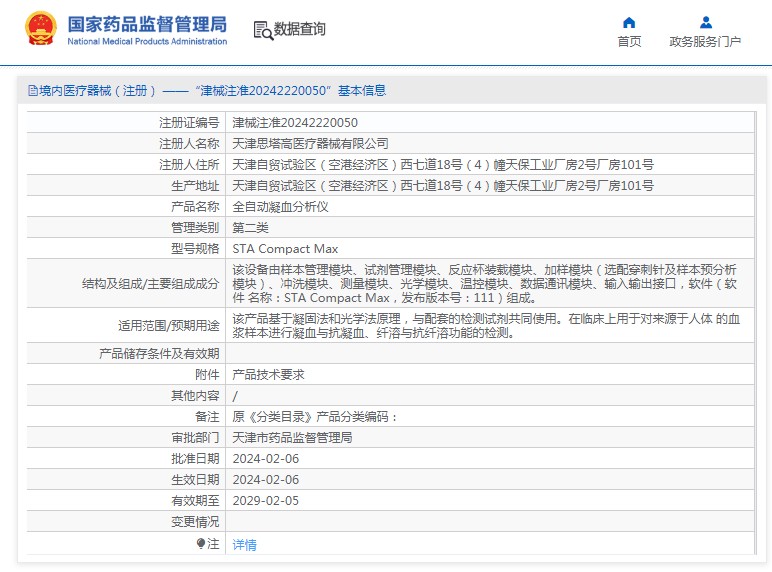Click the document icon before 境内医疗器械

(32, 91)
